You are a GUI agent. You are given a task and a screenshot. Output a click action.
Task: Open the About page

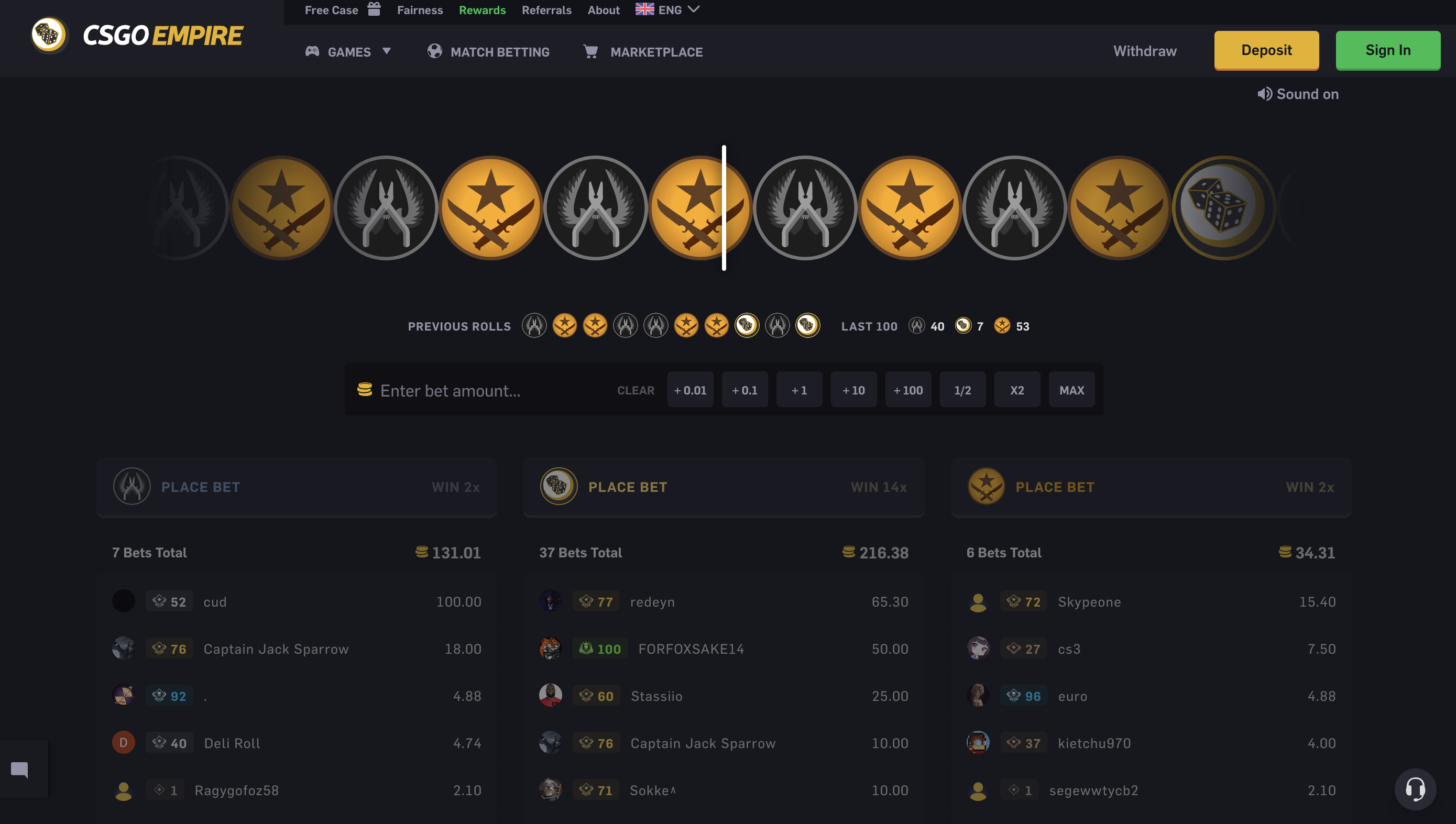click(x=603, y=9)
